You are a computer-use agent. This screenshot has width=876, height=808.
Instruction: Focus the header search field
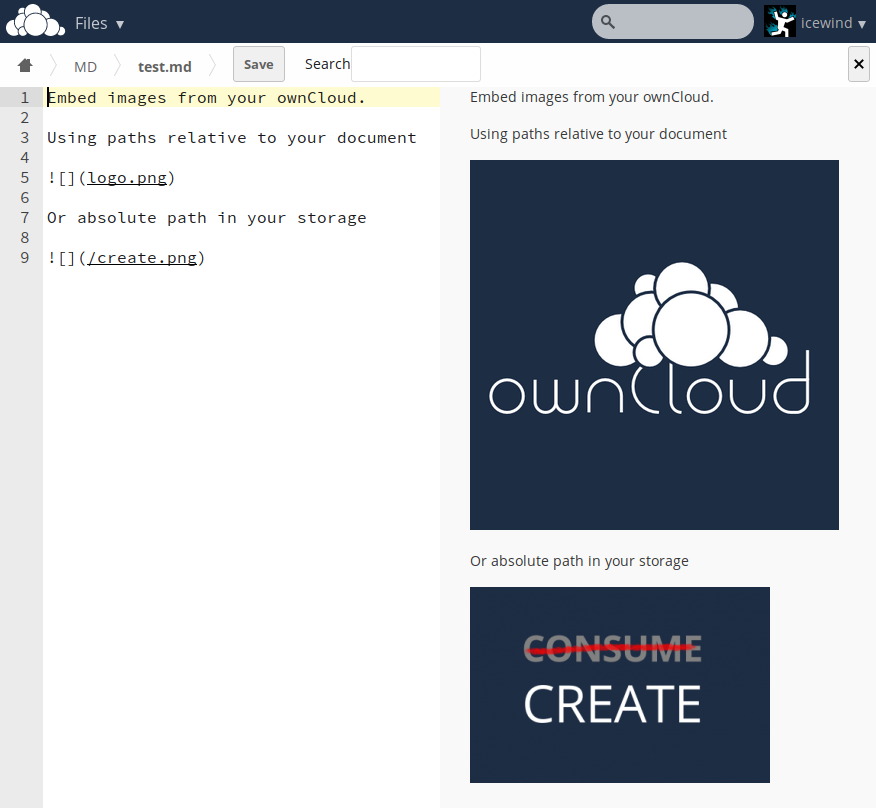pos(673,22)
